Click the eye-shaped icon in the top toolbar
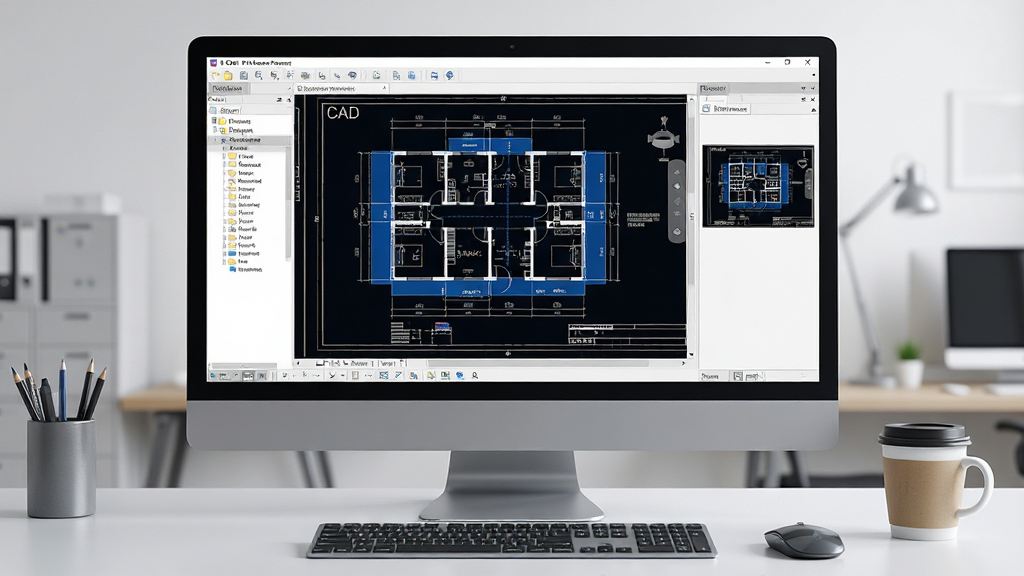This screenshot has width=1024, height=576. (352, 75)
